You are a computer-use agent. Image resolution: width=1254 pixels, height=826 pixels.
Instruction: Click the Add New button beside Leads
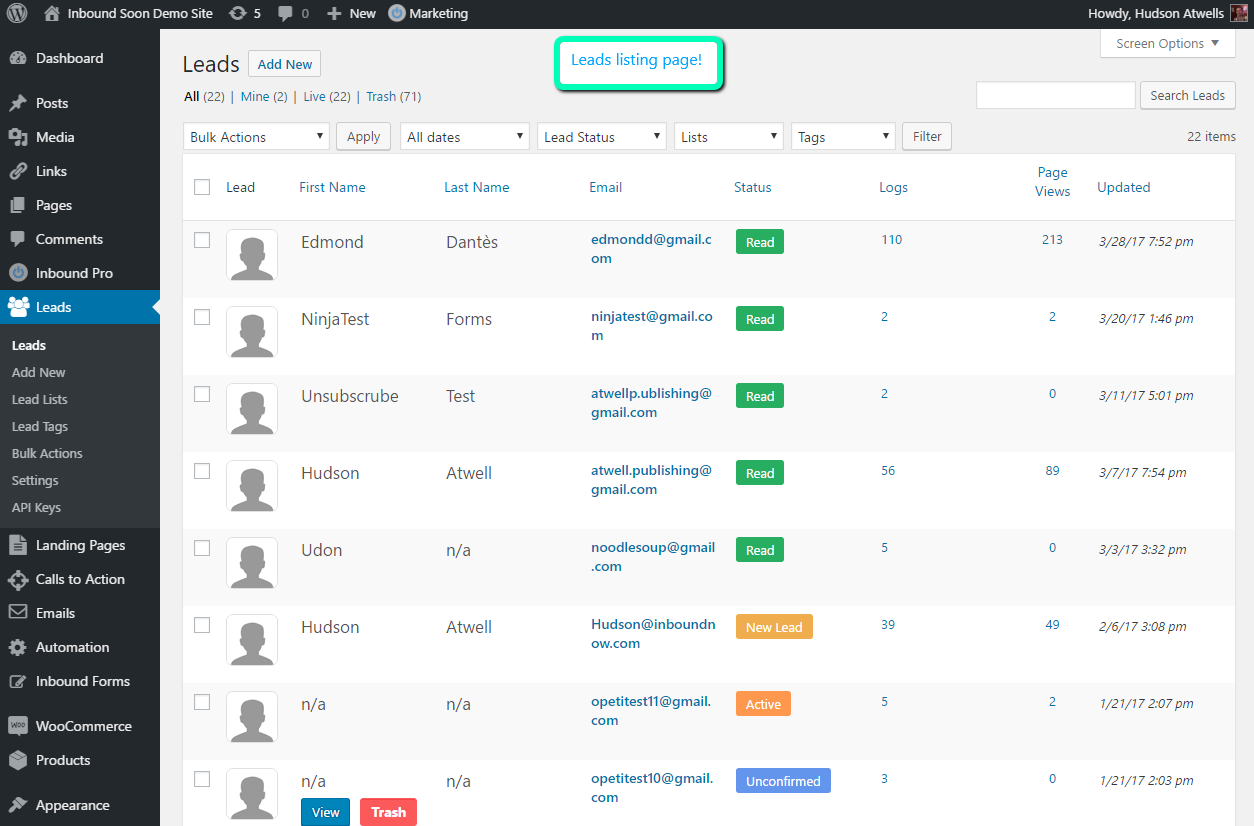[x=285, y=64]
